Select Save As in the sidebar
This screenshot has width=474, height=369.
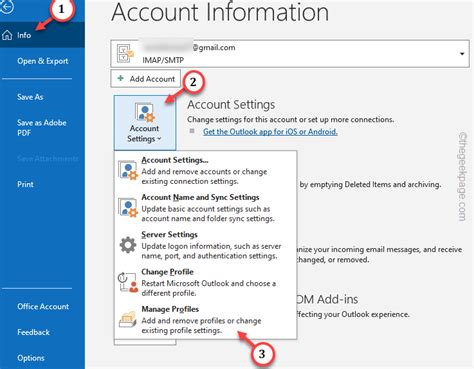pyautogui.click(x=30, y=97)
